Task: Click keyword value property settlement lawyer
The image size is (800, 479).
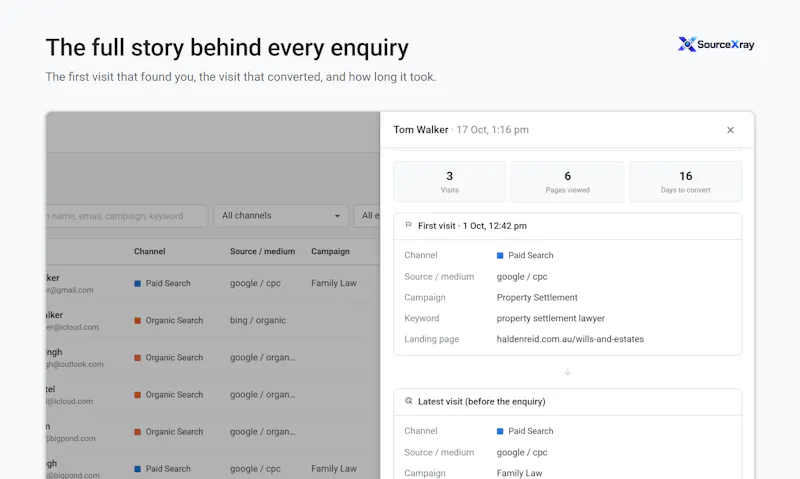Action: 551,318
